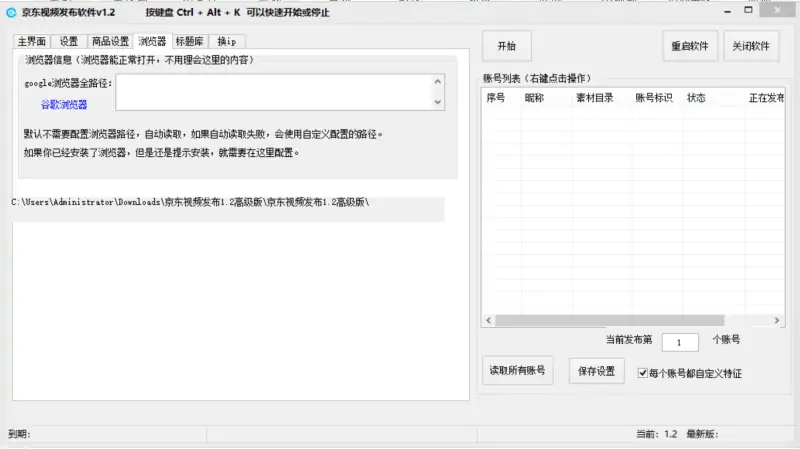Click the 重启软件 button
800x449 pixels.
click(x=690, y=46)
